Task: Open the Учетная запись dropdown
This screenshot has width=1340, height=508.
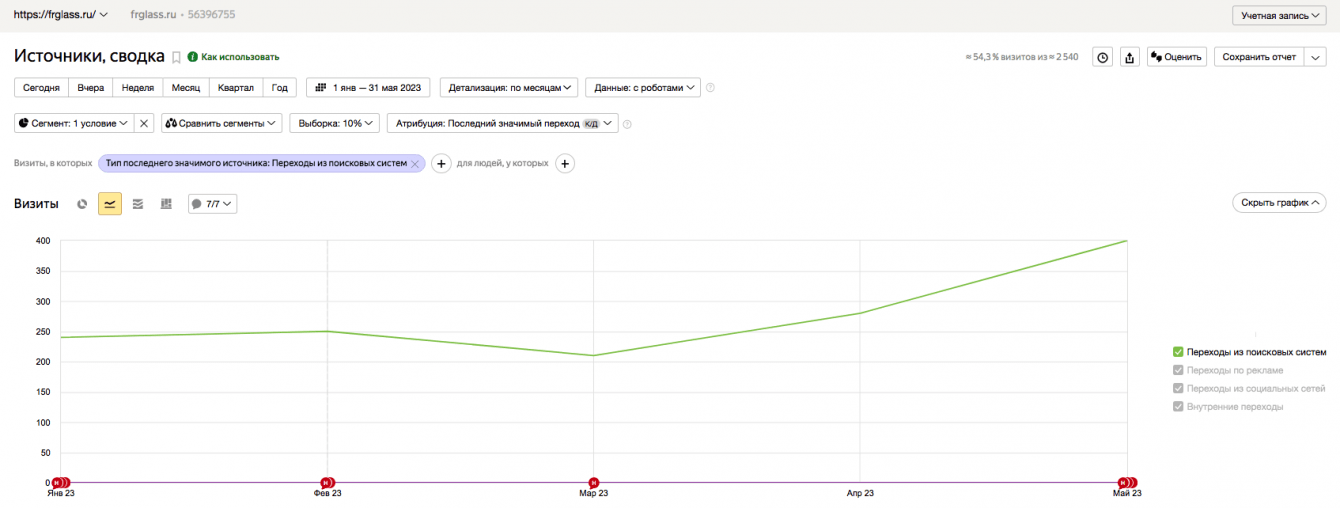Action: click(x=1279, y=15)
